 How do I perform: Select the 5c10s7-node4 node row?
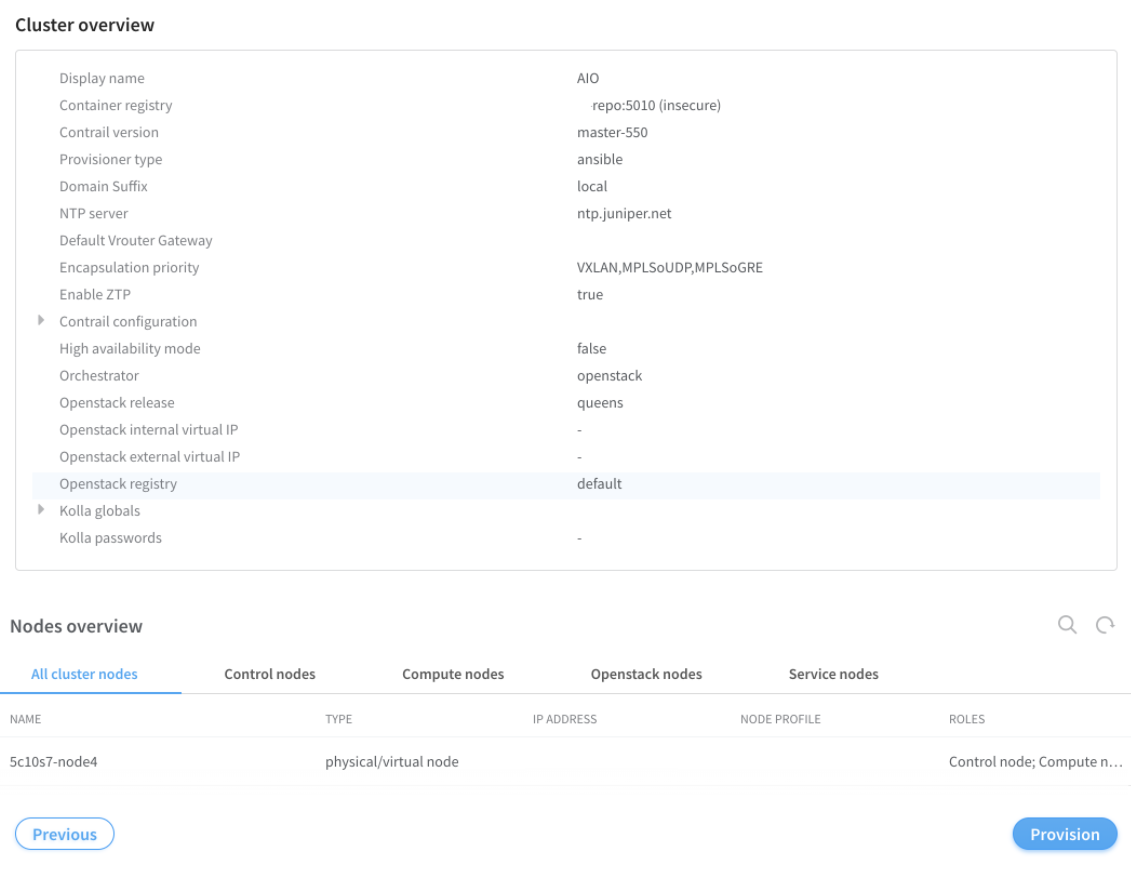pos(54,762)
